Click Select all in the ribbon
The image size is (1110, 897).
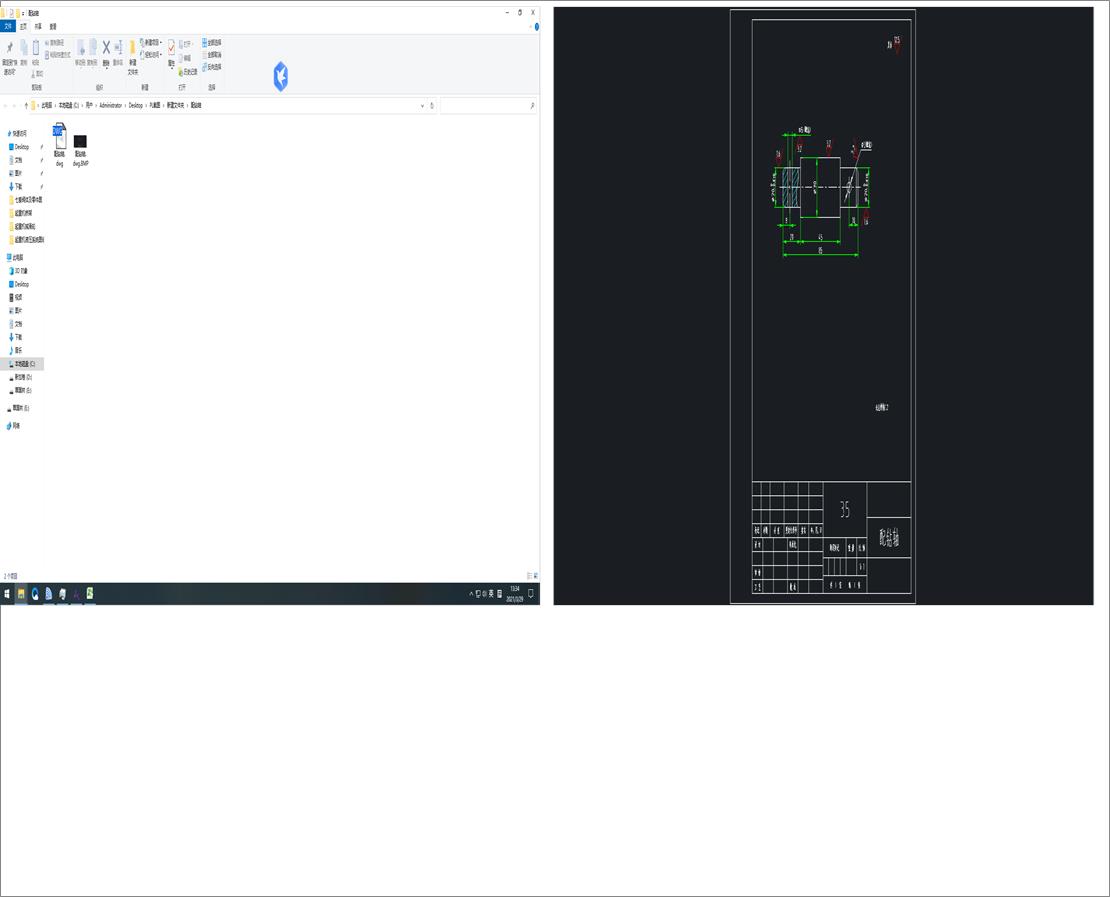(x=212, y=42)
